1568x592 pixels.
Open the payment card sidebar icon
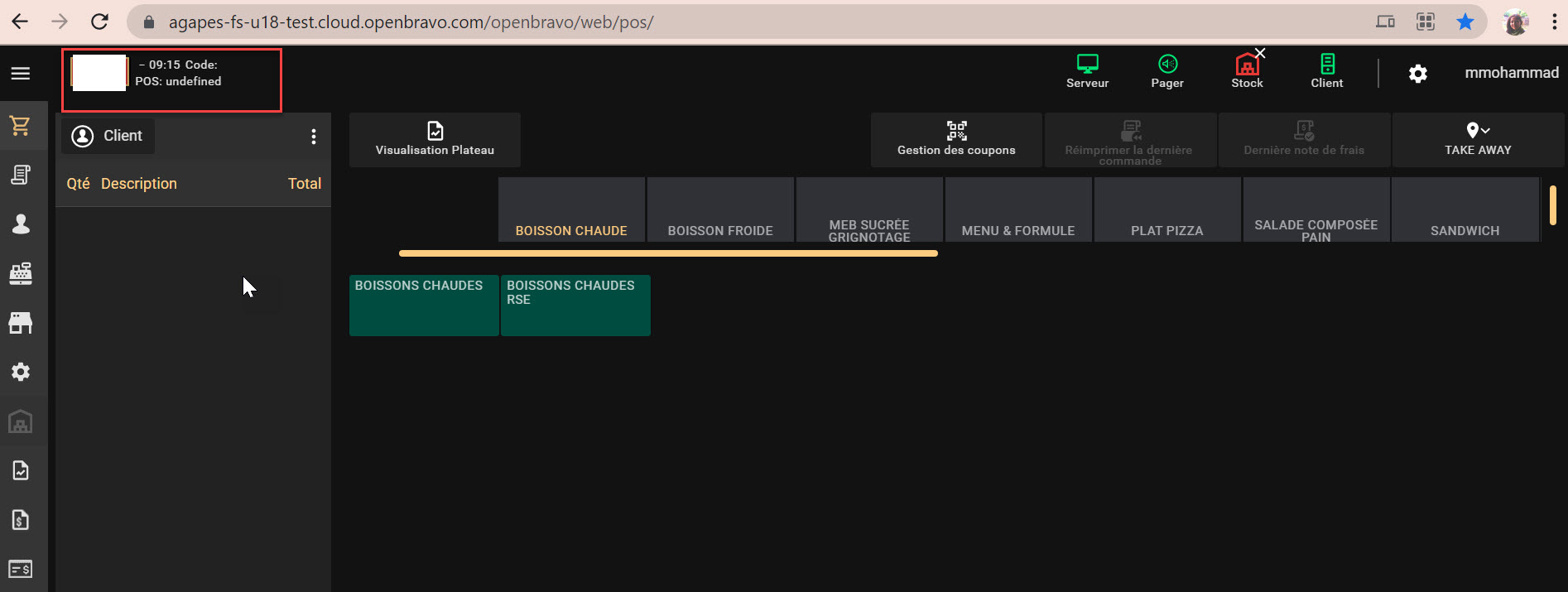click(21, 569)
